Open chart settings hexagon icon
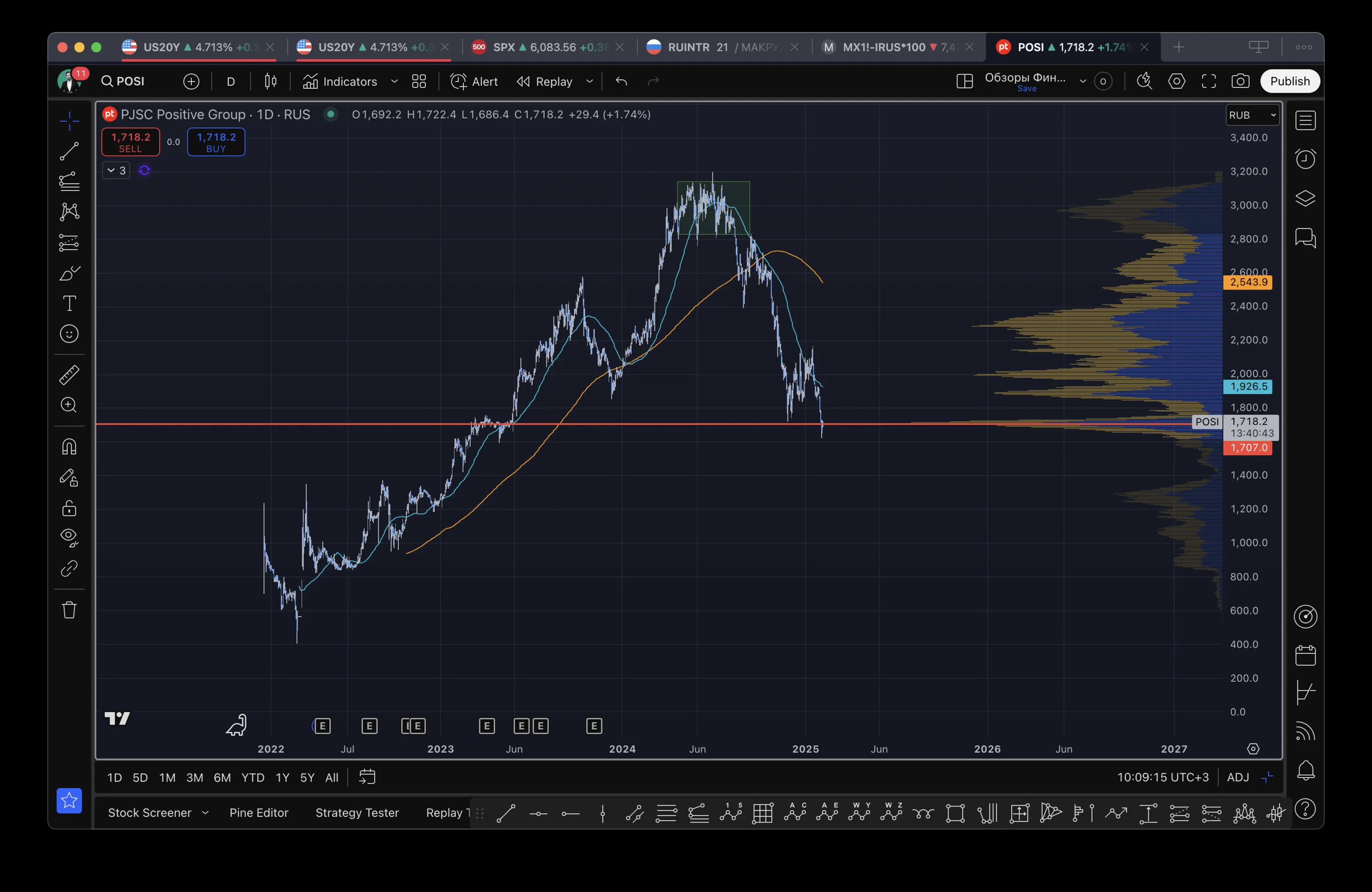Viewport: 1372px width, 892px height. (1177, 81)
